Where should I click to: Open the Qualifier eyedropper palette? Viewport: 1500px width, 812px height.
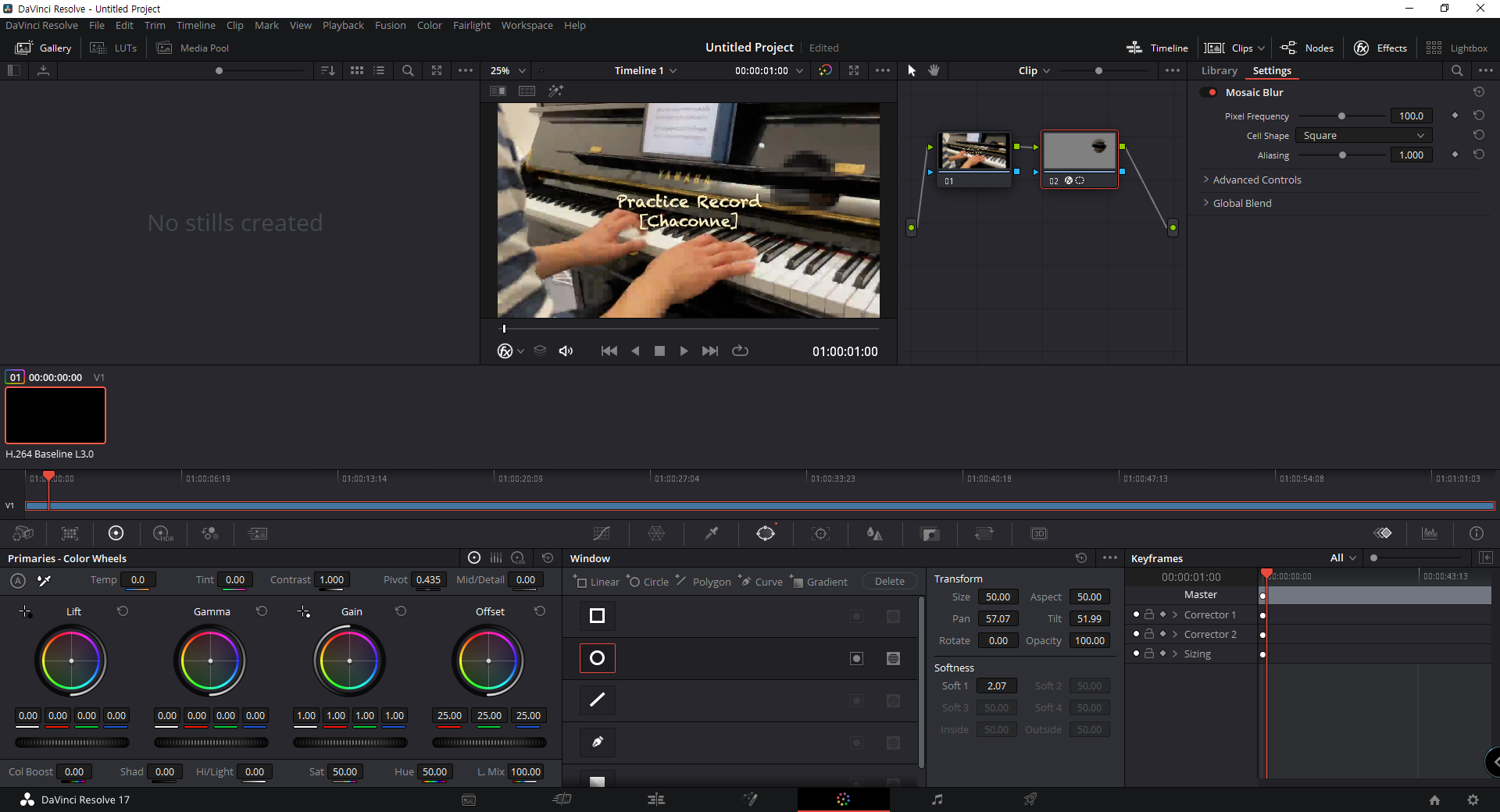(x=711, y=533)
